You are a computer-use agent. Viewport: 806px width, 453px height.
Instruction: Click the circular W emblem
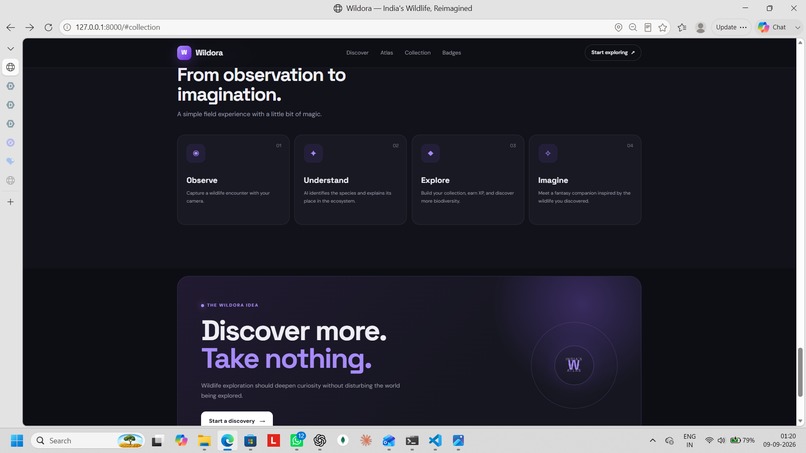tap(574, 365)
